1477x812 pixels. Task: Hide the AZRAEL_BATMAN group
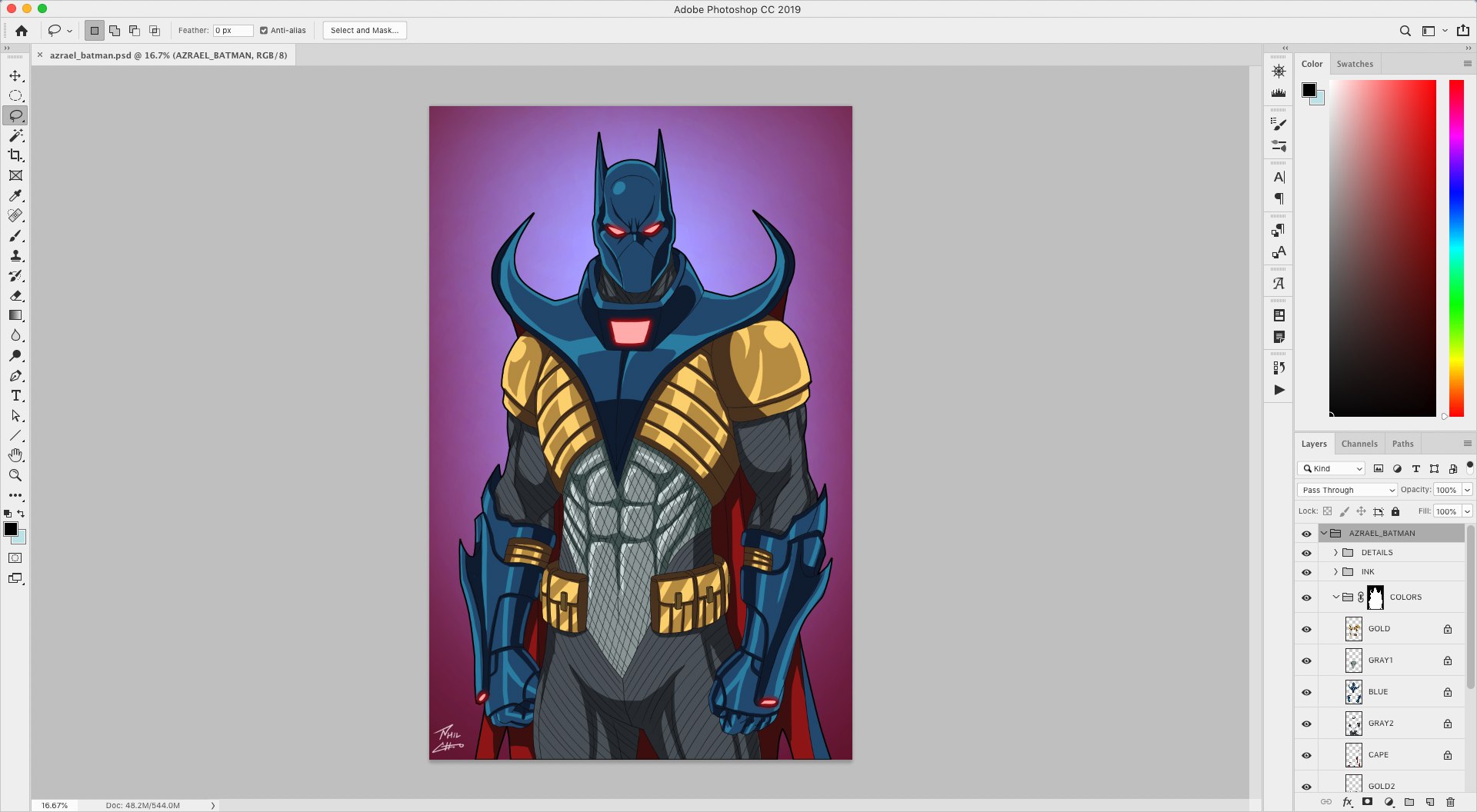(x=1306, y=534)
